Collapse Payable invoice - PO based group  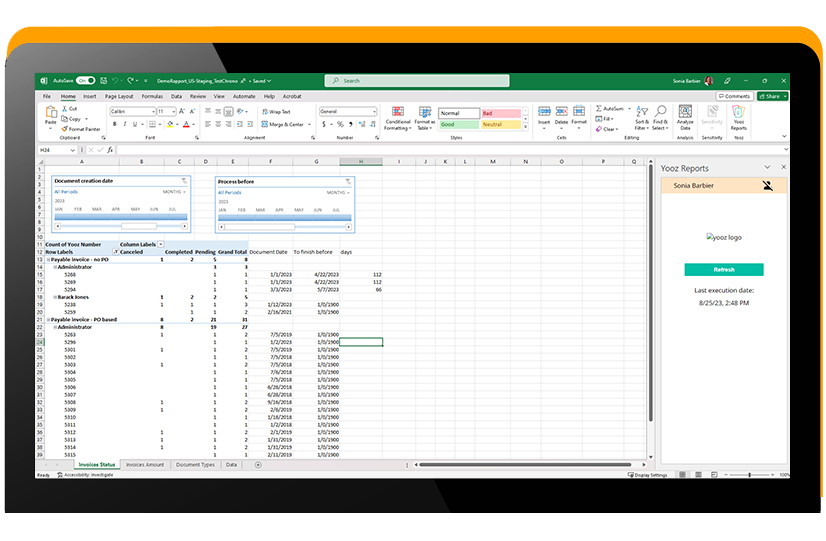coord(48,320)
